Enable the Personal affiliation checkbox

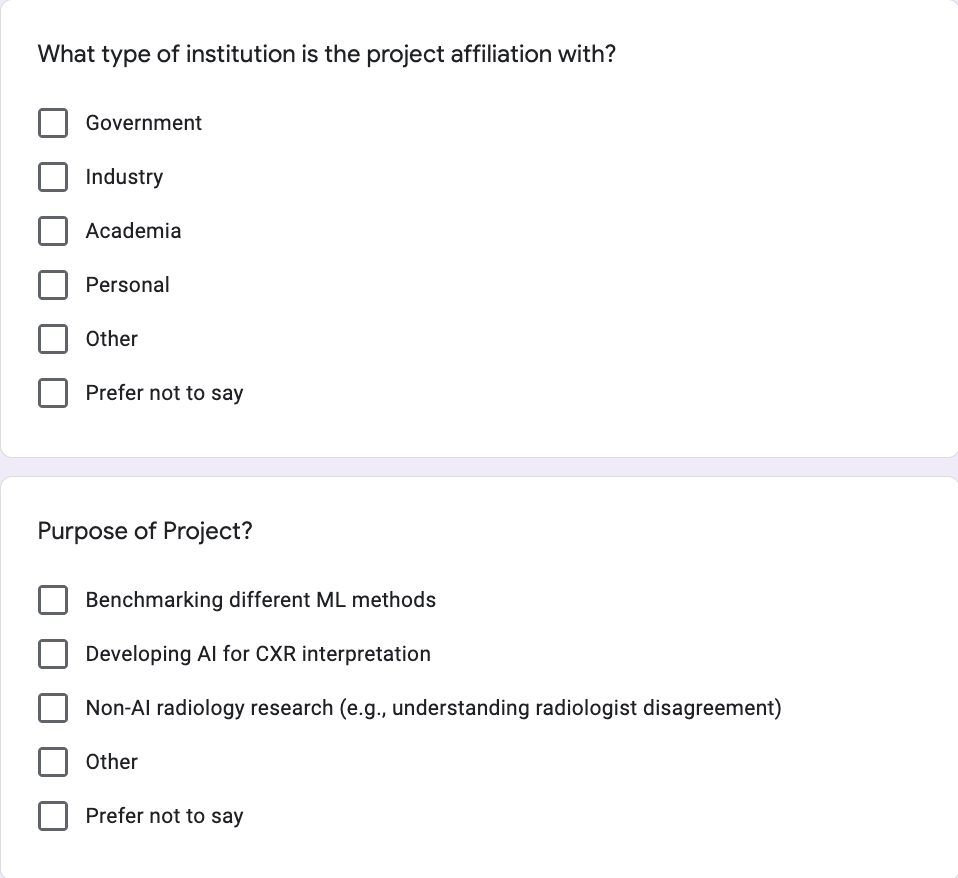(53, 285)
